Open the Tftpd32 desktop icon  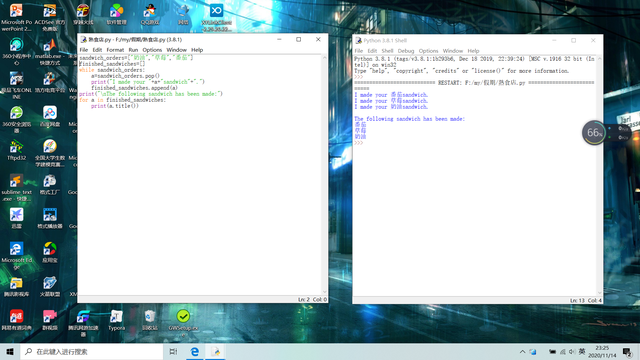[x=16, y=150]
